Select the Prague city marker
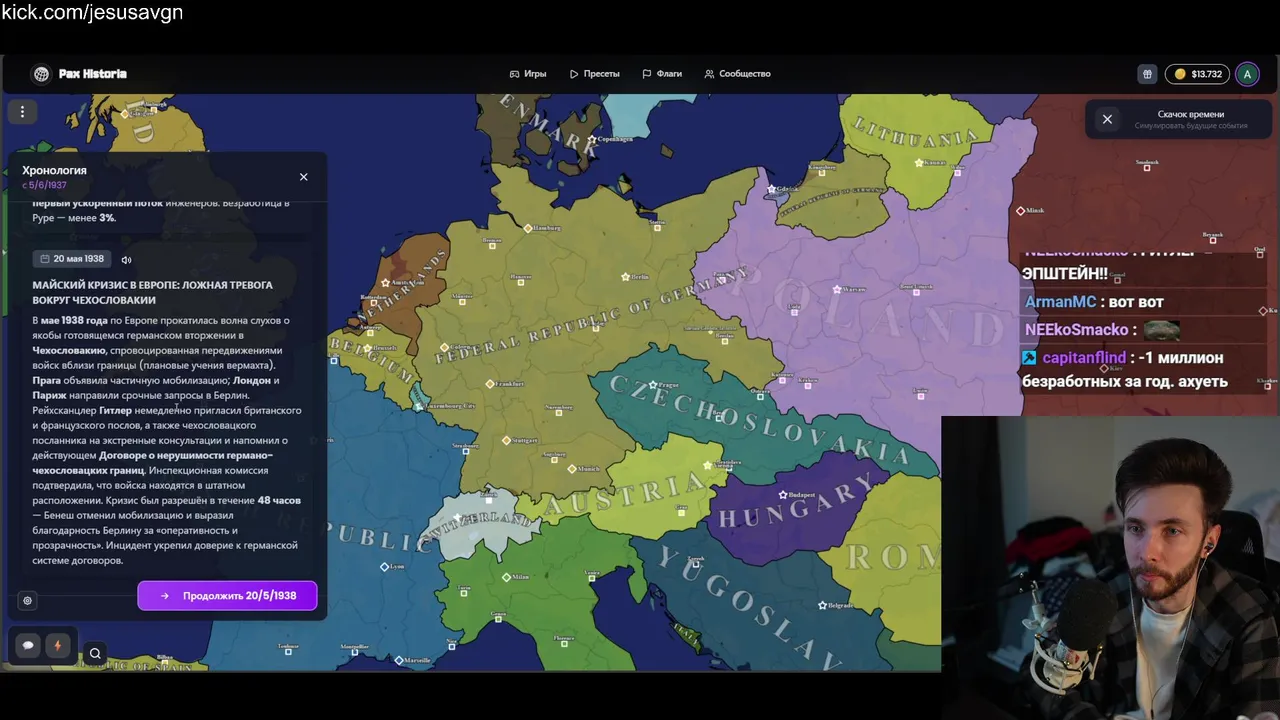1280x720 pixels. [x=653, y=384]
